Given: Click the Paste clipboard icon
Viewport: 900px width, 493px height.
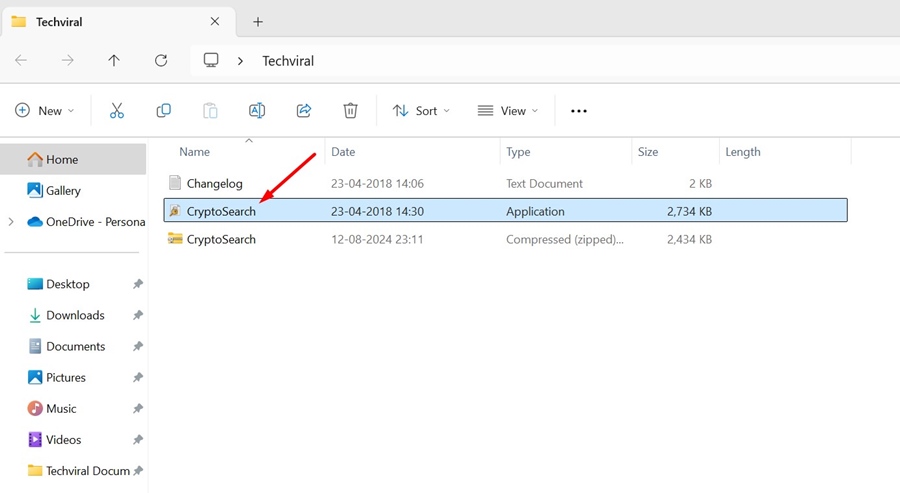Looking at the screenshot, I should click(210, 111).
